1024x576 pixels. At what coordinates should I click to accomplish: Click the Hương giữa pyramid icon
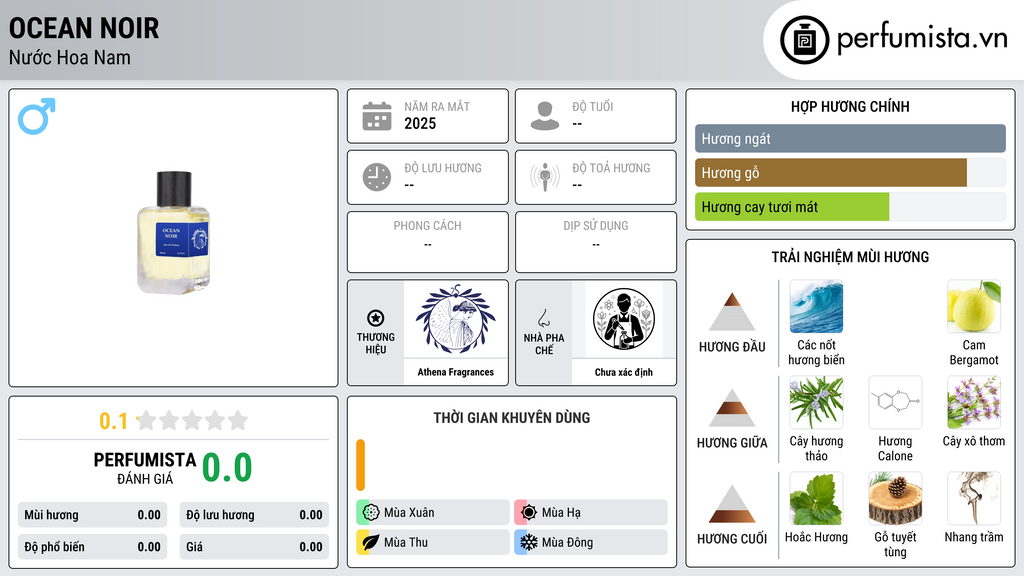(732, 408)
